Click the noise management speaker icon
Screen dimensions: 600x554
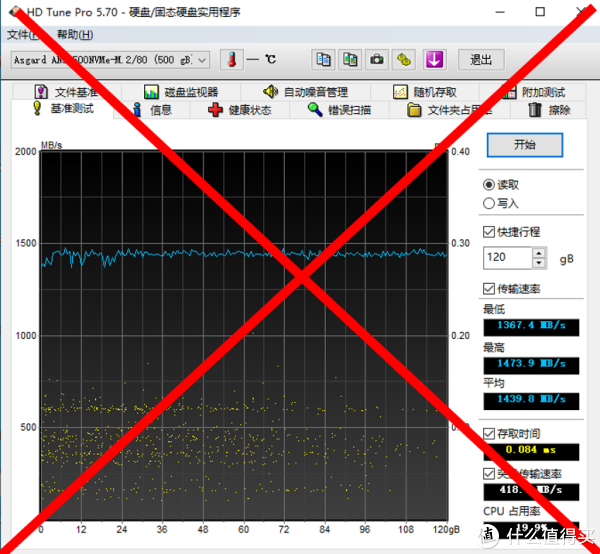tap(271, 91)
